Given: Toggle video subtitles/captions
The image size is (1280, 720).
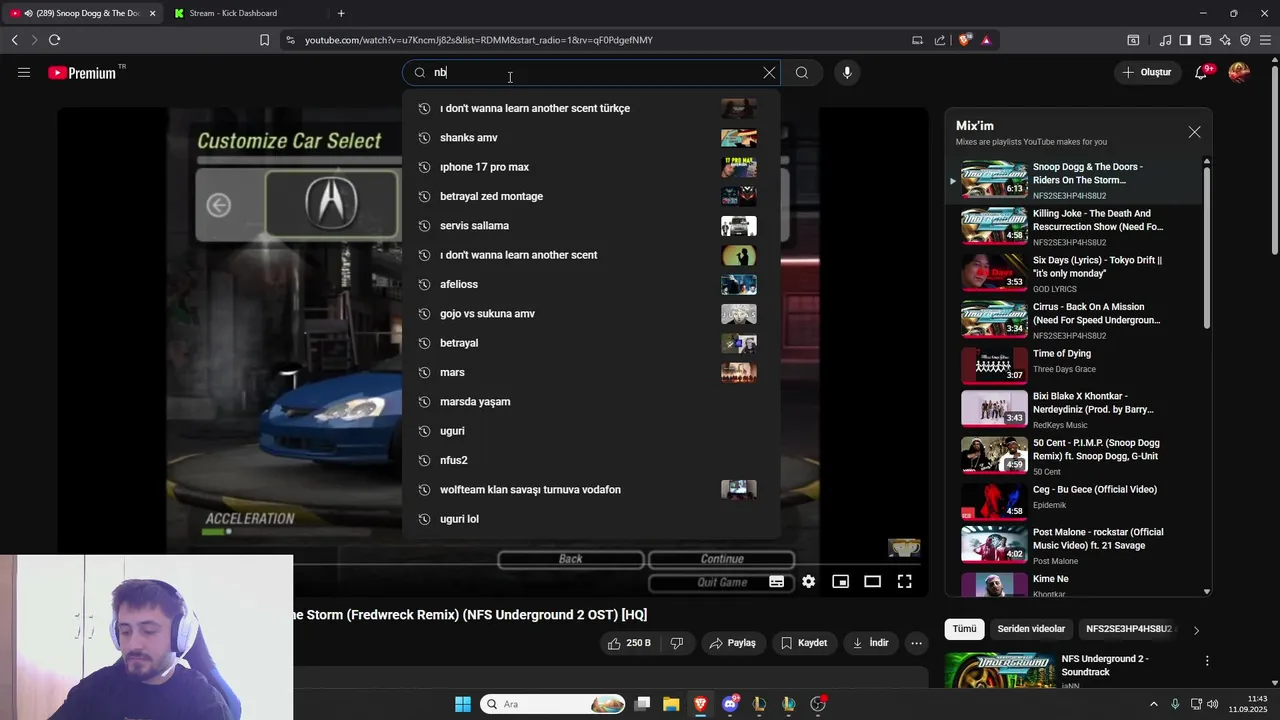Looking at the screenshot, I should [776, 581].
